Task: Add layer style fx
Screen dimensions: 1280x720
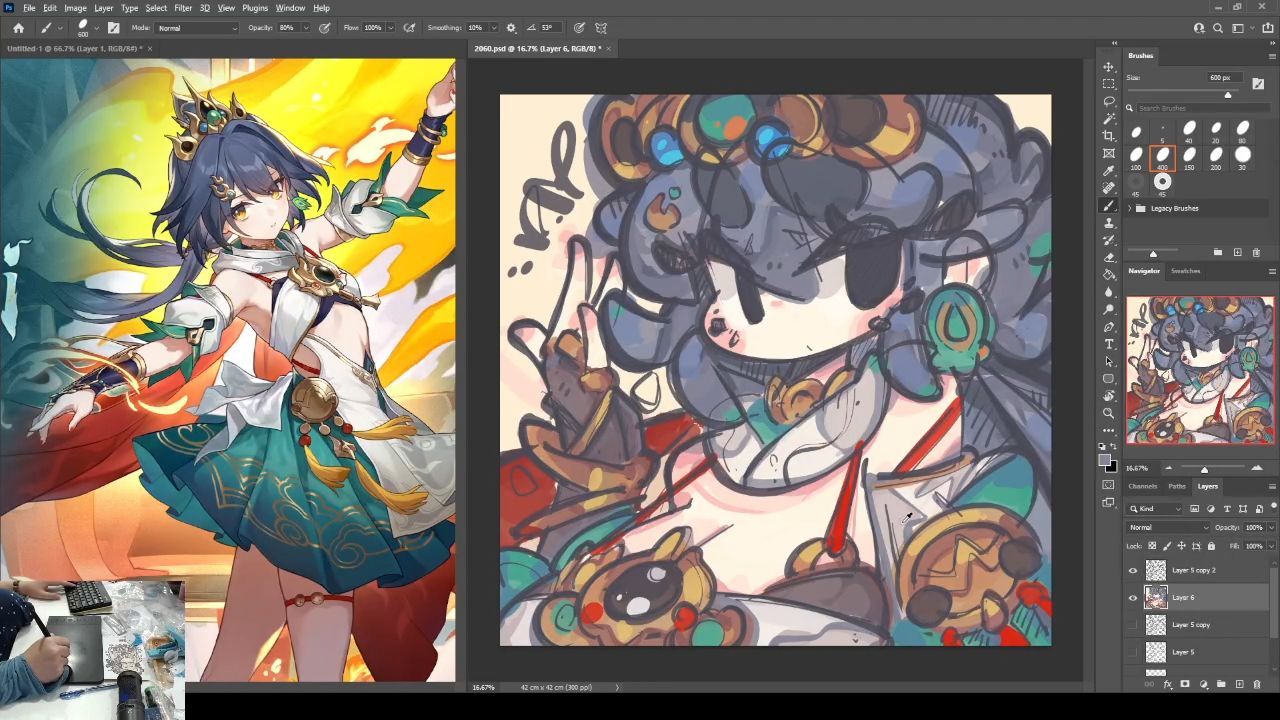Action: [x=1167, y=684]
